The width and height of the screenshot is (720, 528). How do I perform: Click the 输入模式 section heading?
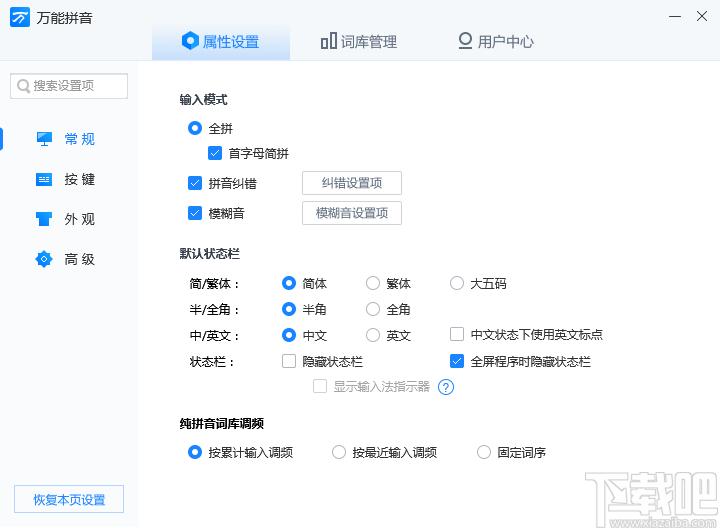pos(203,100)
